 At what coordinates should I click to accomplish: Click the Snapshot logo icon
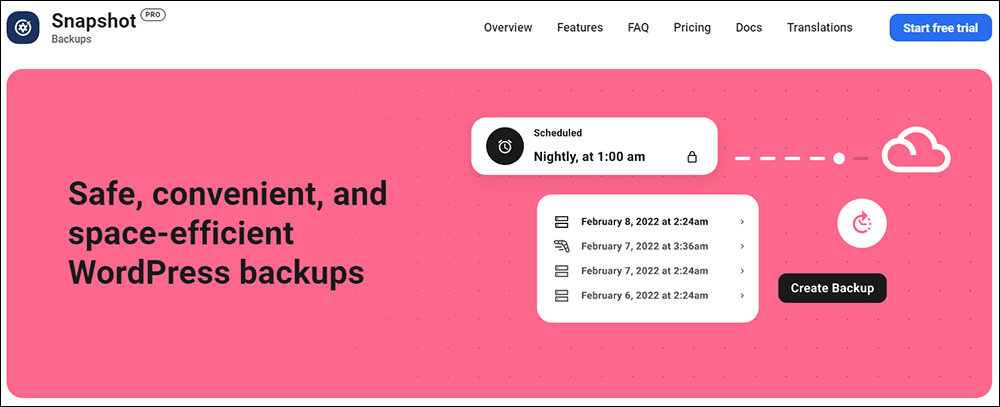coord(24,27)
